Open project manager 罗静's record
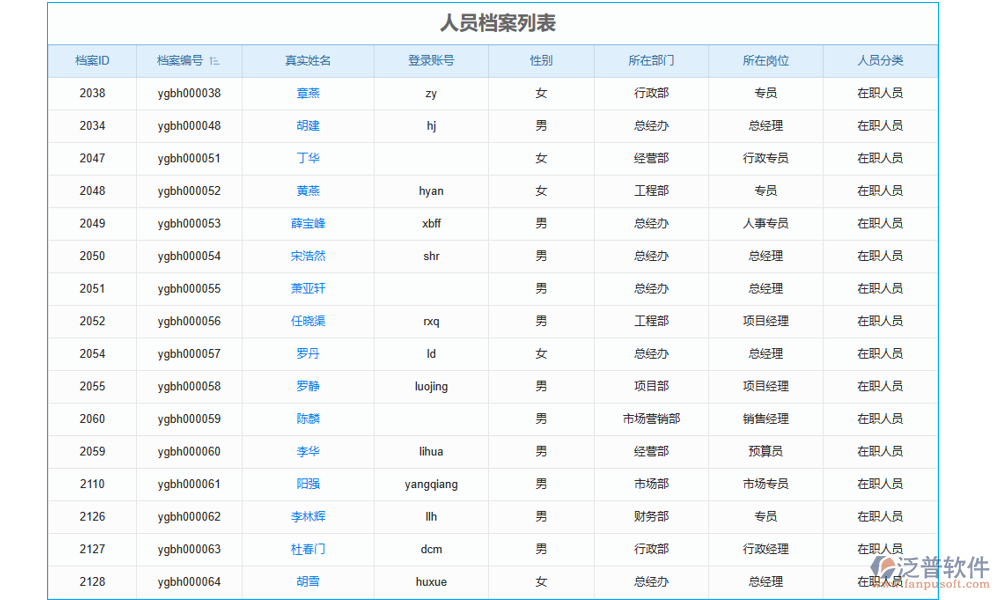This screenshot has width=1000, height=600. pyautogui.click(x=307, y=386)
